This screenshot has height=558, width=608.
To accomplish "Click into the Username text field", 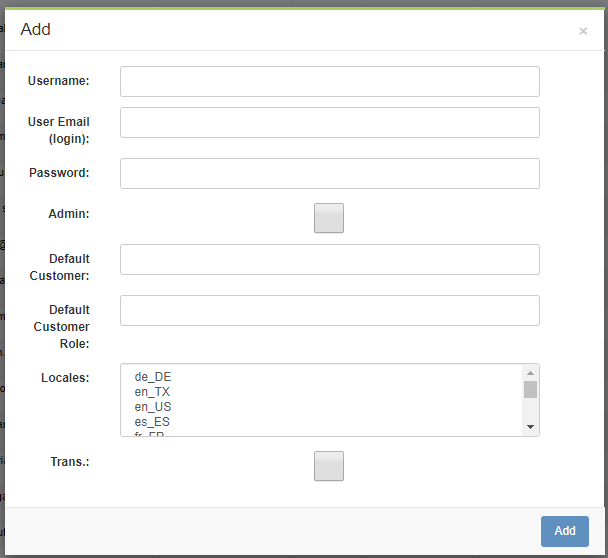I will tap(329, 81).
